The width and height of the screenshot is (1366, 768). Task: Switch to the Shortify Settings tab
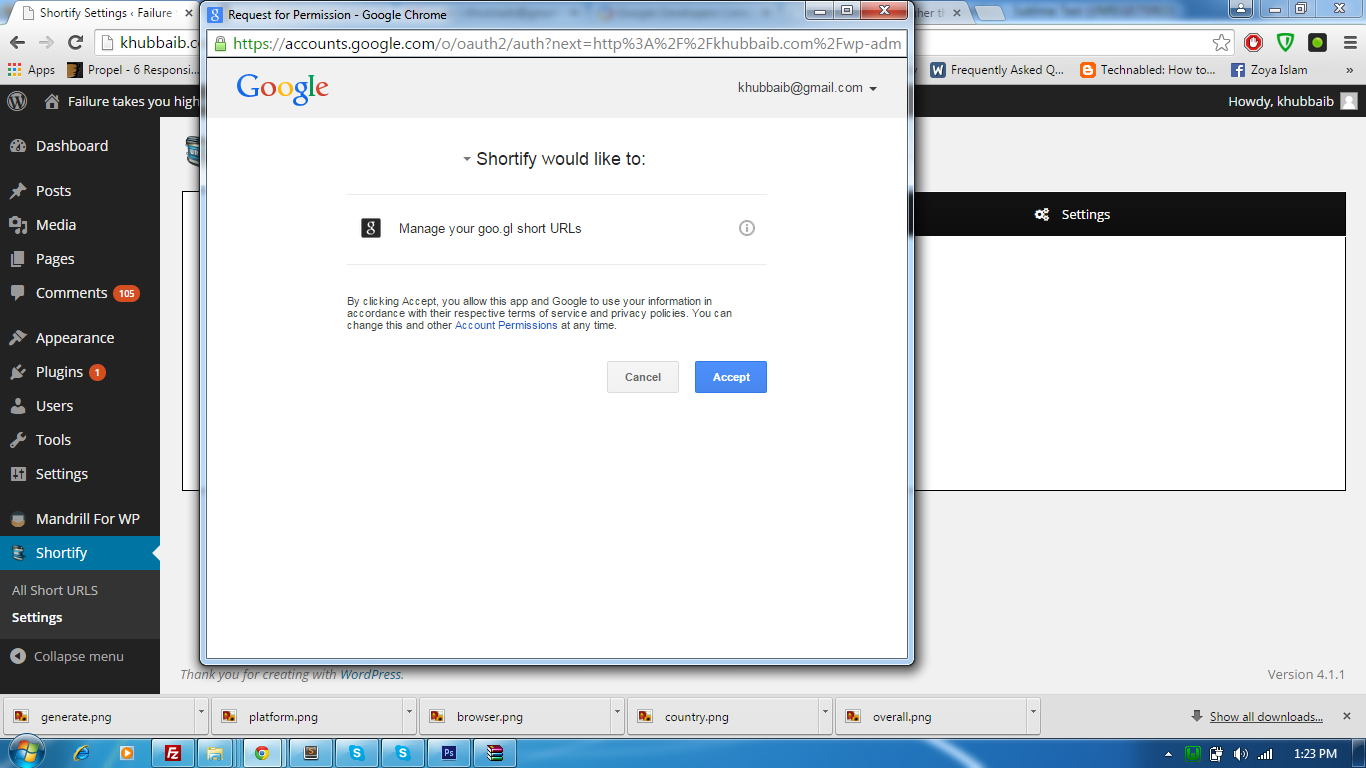point(1073,214)
